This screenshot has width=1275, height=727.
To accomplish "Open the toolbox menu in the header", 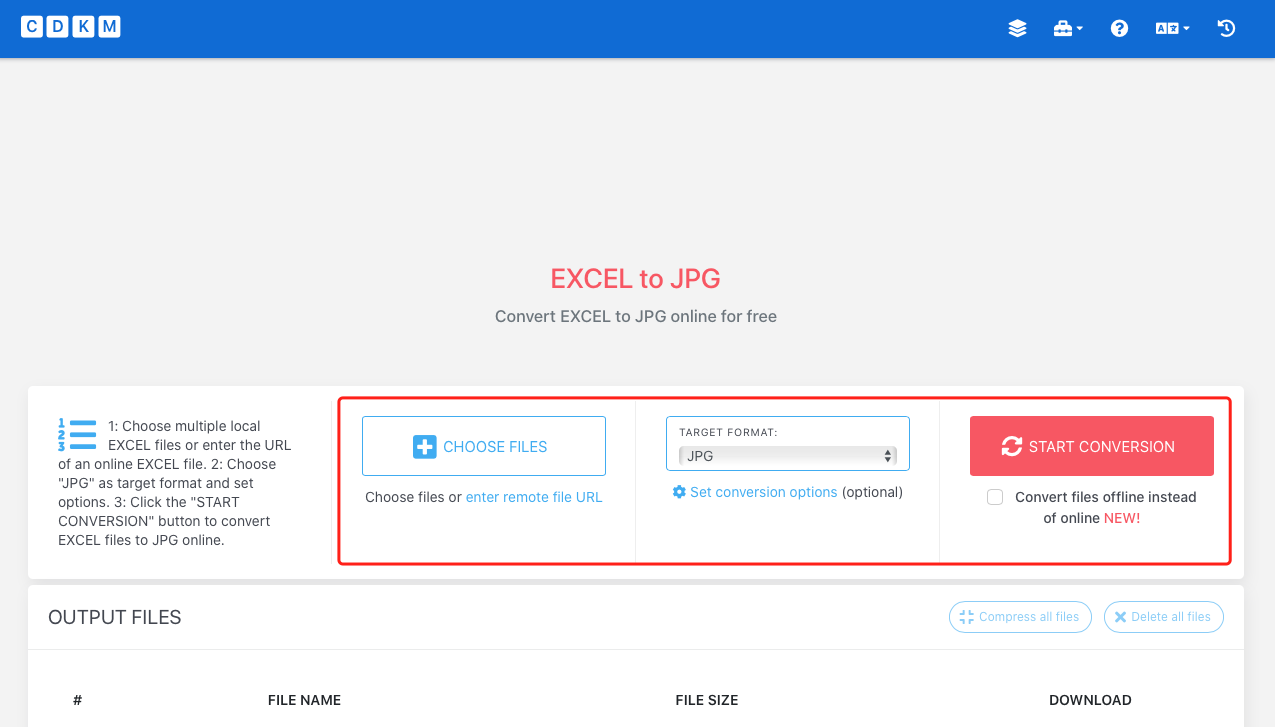I will (x=1063, y=28).
